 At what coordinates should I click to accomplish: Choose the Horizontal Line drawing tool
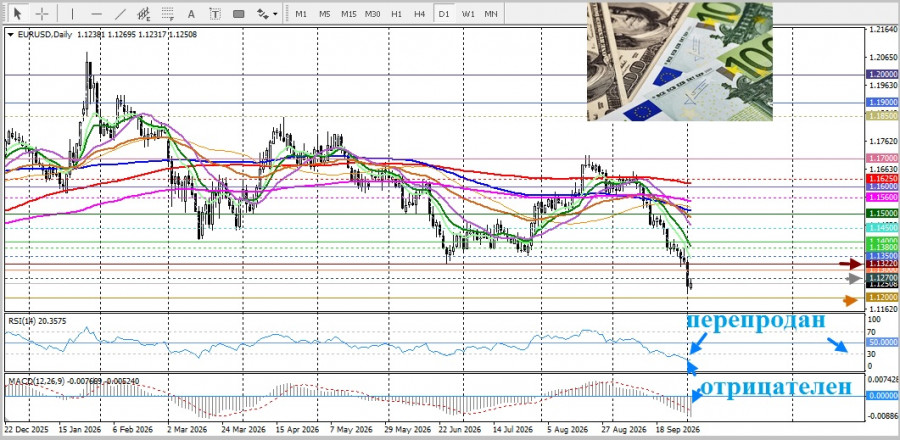[x=96, y=13]
